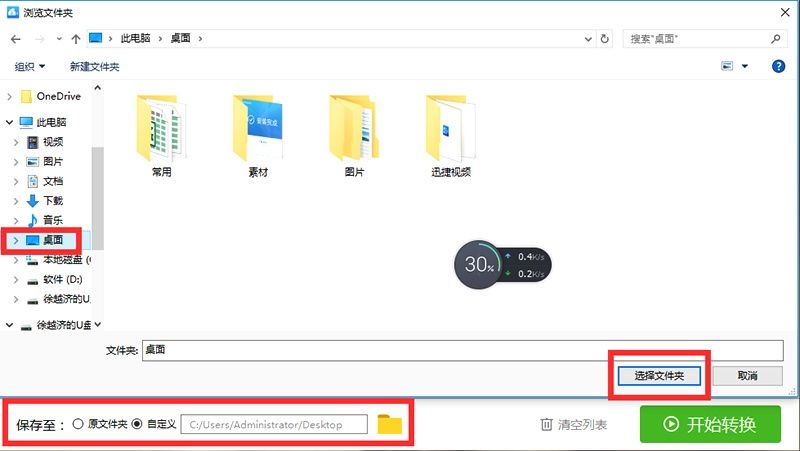
Task: Expand the breadcrumb chevron after 桌面
Action: point(201,39)
